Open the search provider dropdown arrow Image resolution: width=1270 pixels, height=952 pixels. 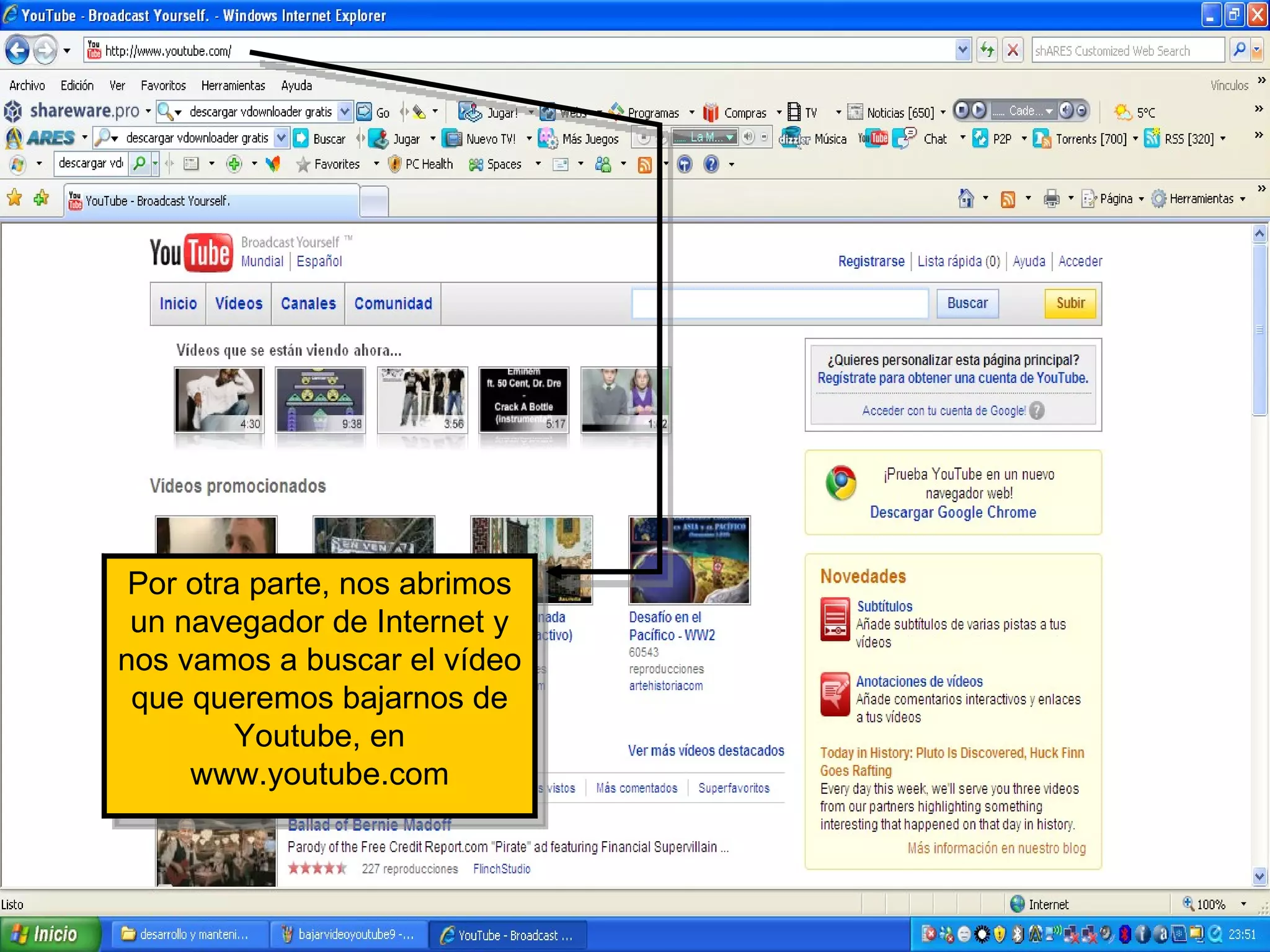coord(1257,50)
